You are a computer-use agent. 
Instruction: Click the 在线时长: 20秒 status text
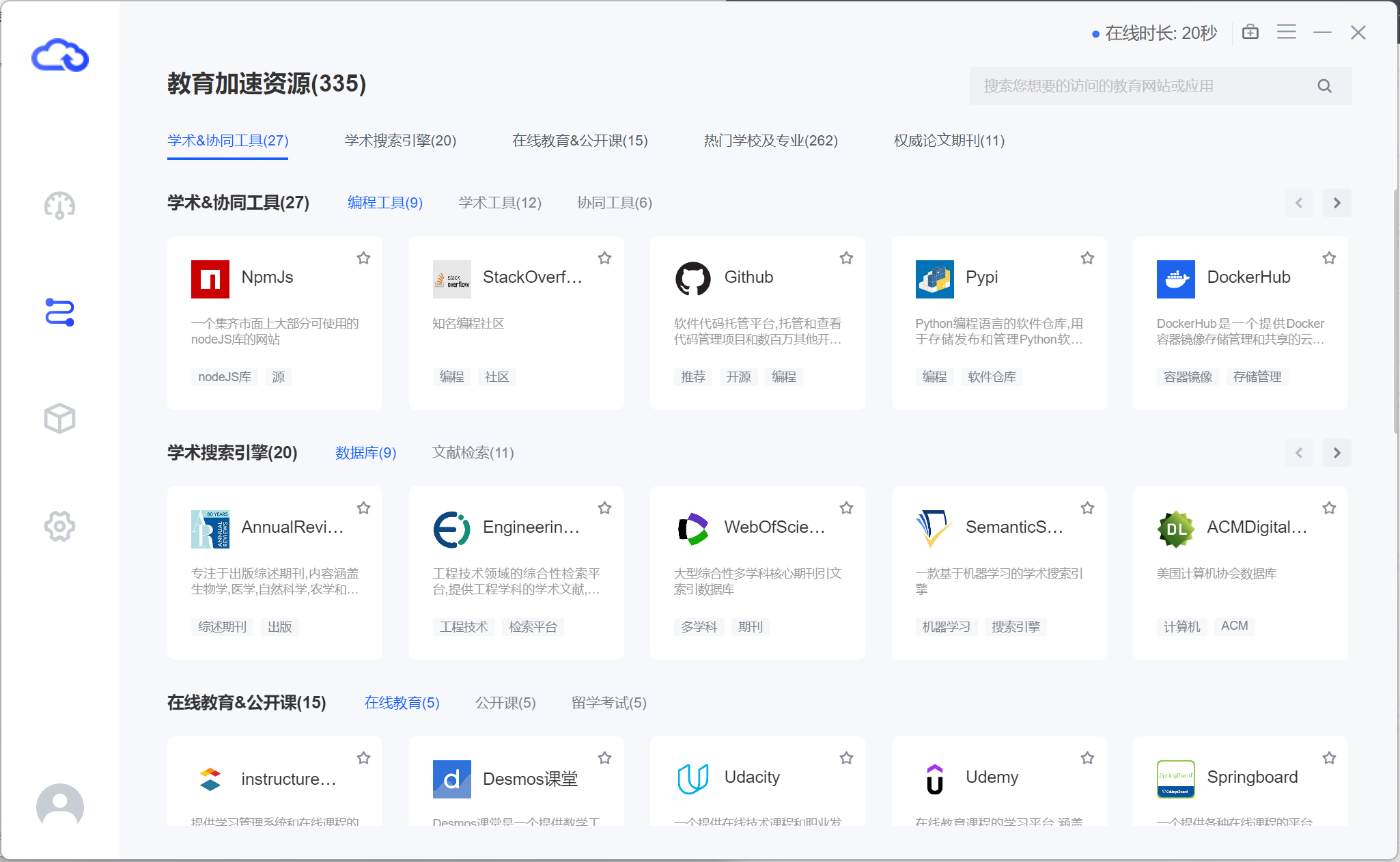(x=1161, y=33)
